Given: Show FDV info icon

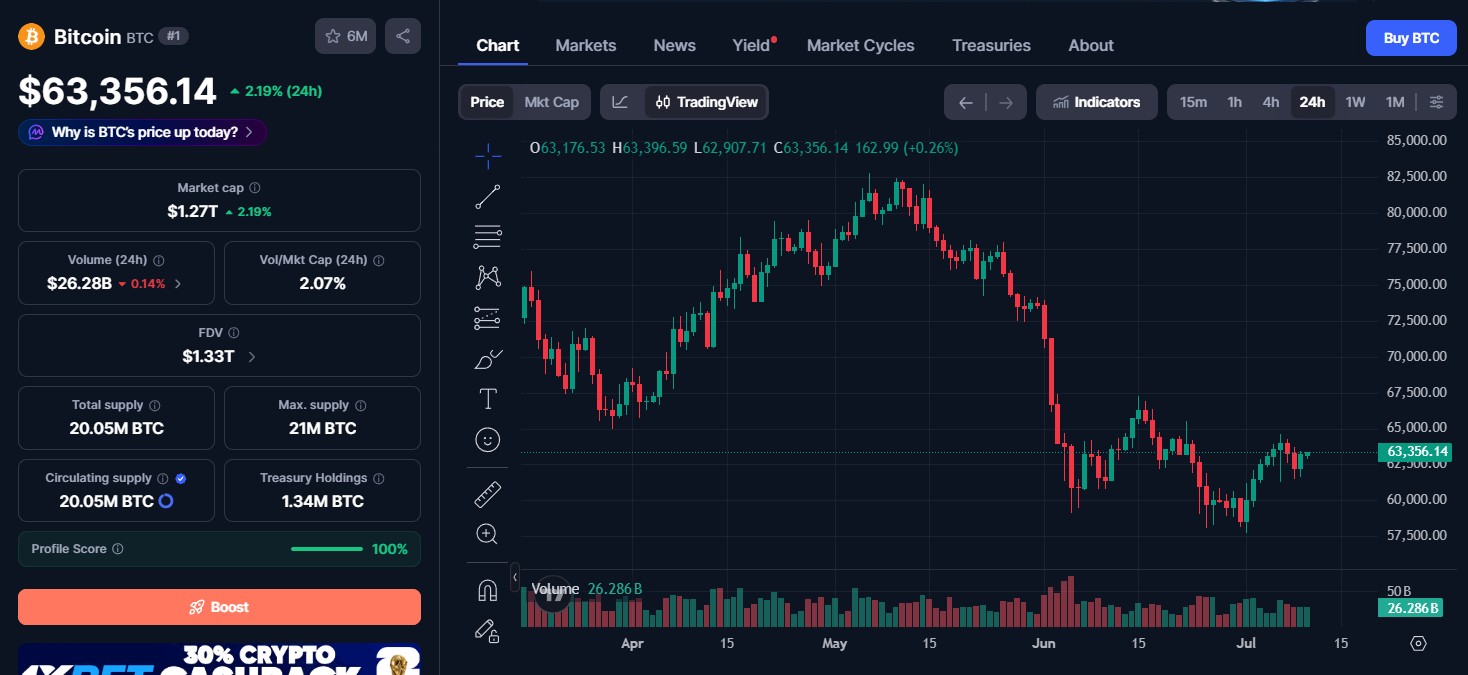Looking at the screenshot, I should tap(234, 333).
